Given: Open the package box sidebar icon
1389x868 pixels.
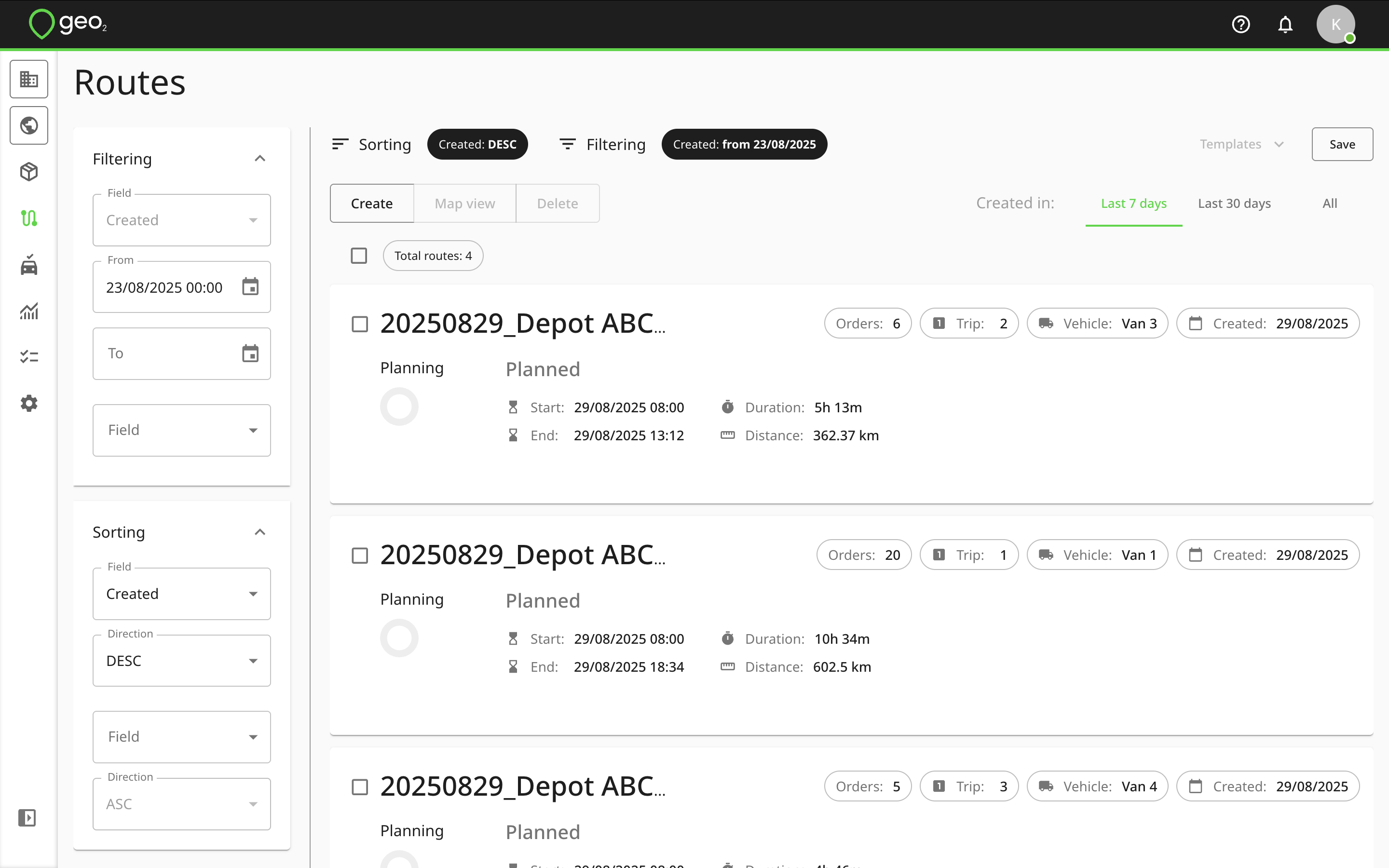Looking at the screenshot, I should pos(29,172).
